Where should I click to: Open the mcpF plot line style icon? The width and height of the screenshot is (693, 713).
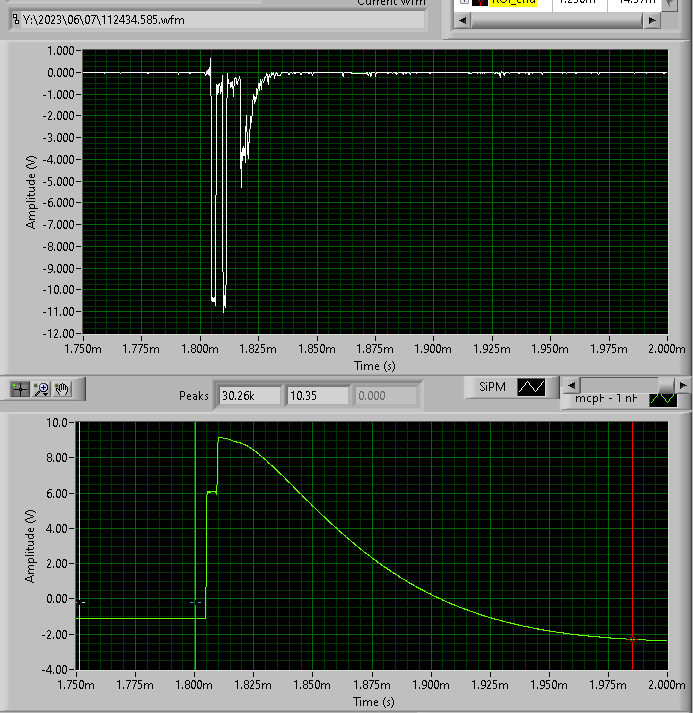663,399
